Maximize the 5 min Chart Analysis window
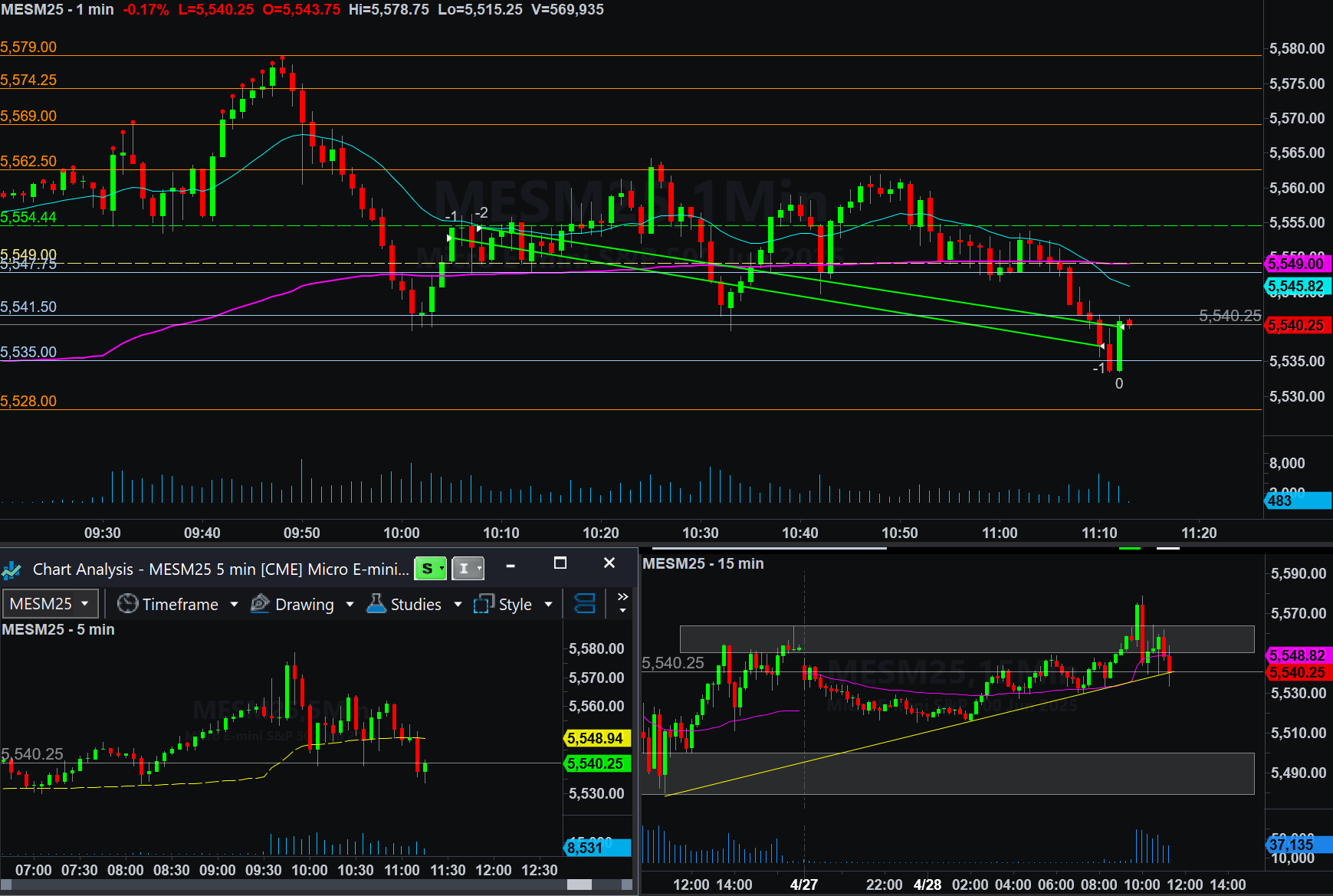Screen dimensions: 1333x896 click(560, 563)
